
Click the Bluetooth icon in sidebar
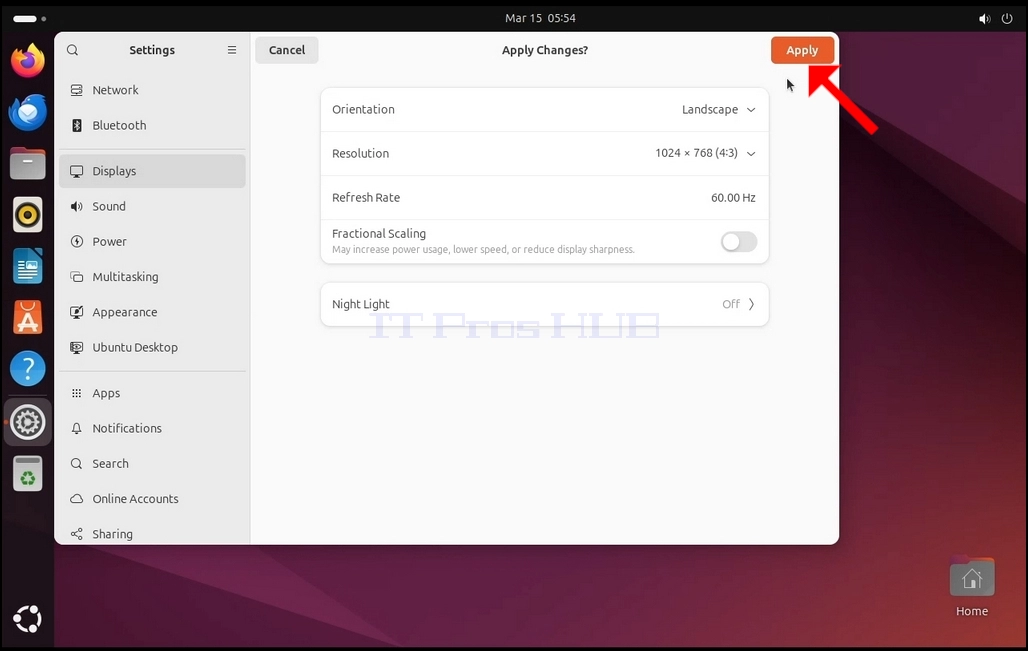point(77,125)
